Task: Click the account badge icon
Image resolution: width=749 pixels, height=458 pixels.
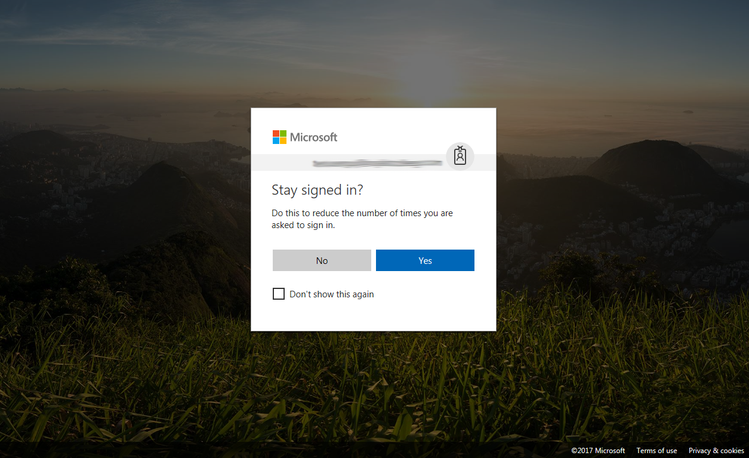Action: [460, 156]
